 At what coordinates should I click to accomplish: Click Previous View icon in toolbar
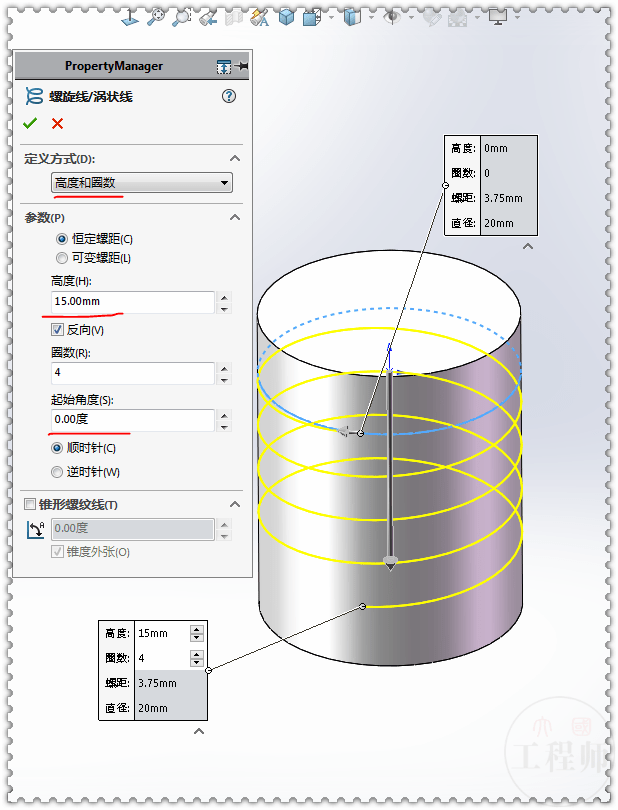pyautogui.click(x=208, y=19)
